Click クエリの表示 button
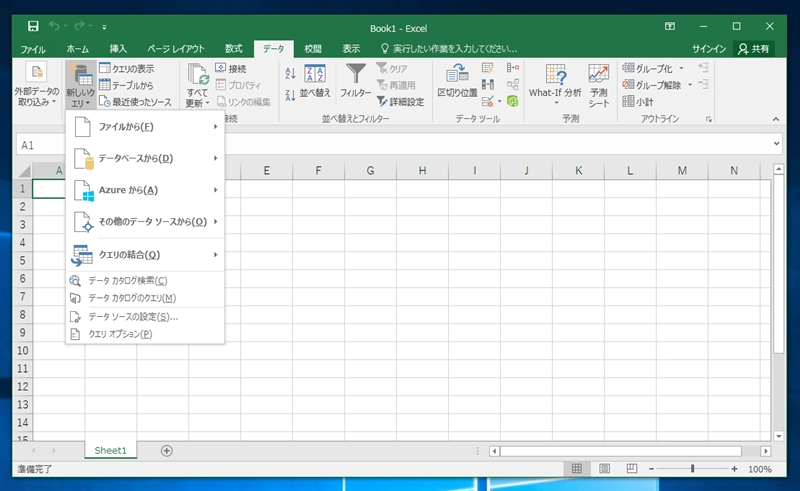The width and height of the screenshot is (800, 491). point(127,68)
